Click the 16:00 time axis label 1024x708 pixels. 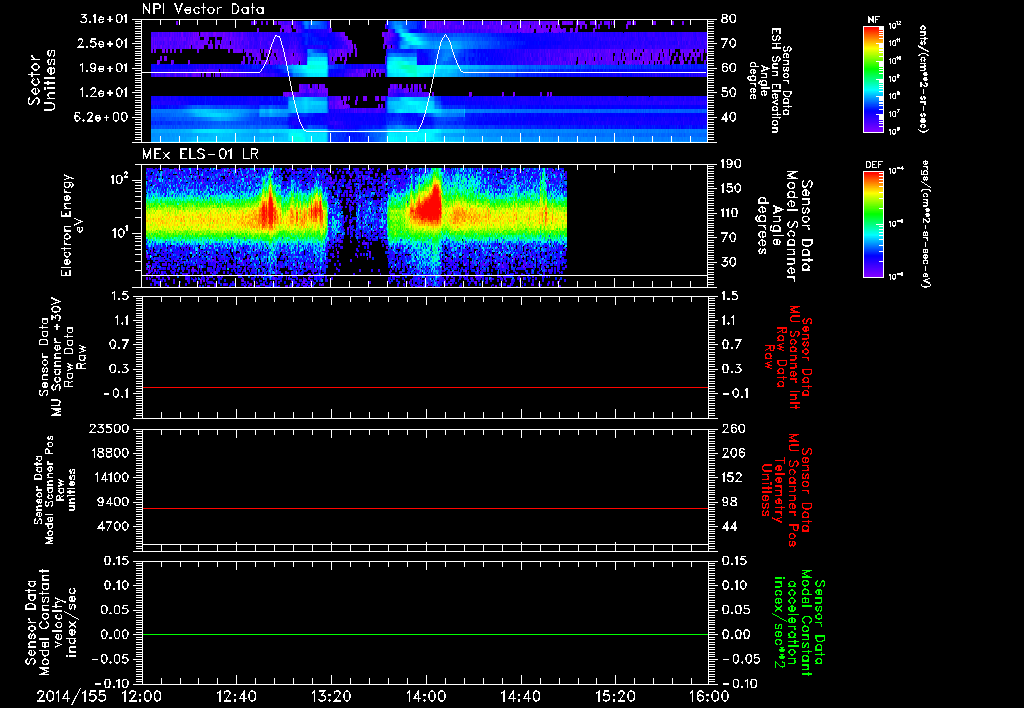pos(709,696)
